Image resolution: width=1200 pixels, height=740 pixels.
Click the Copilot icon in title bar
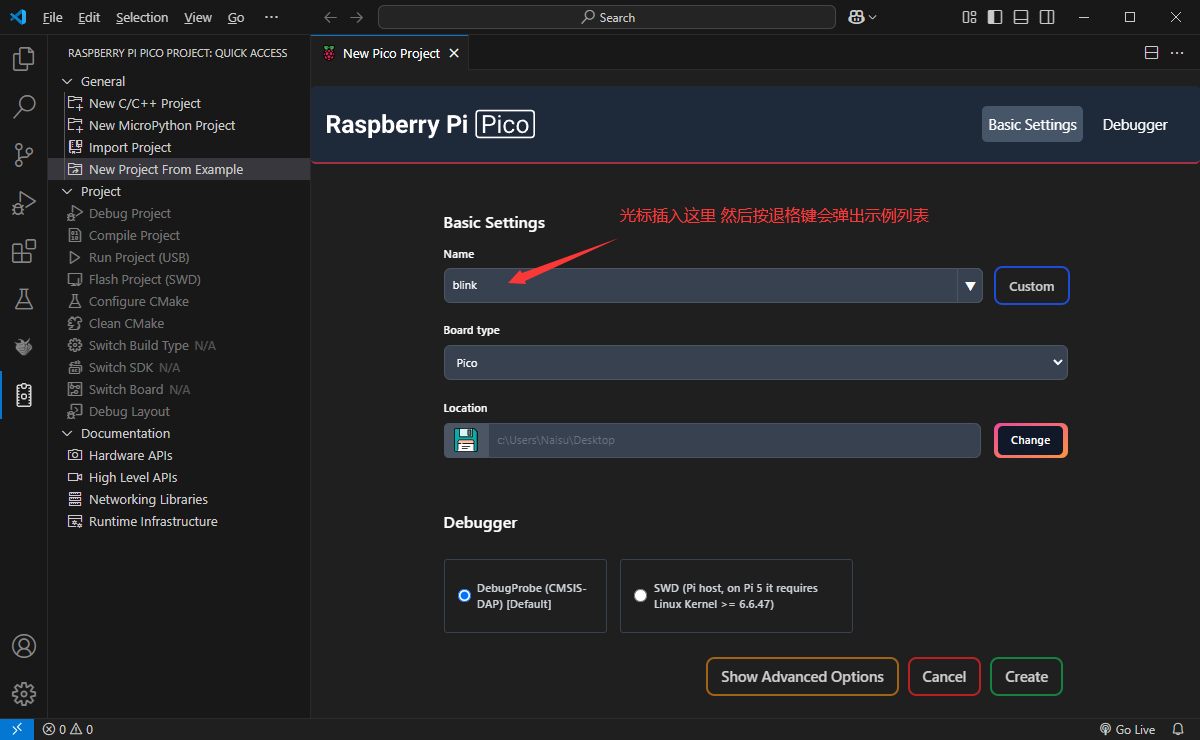(x=855, y=17)
